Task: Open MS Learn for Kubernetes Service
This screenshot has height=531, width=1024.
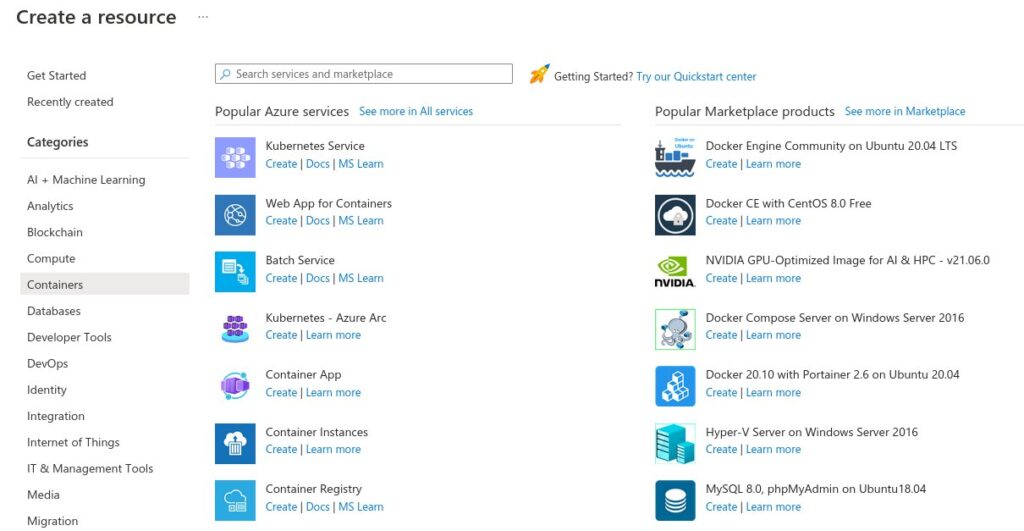Action: coord(361,164)
